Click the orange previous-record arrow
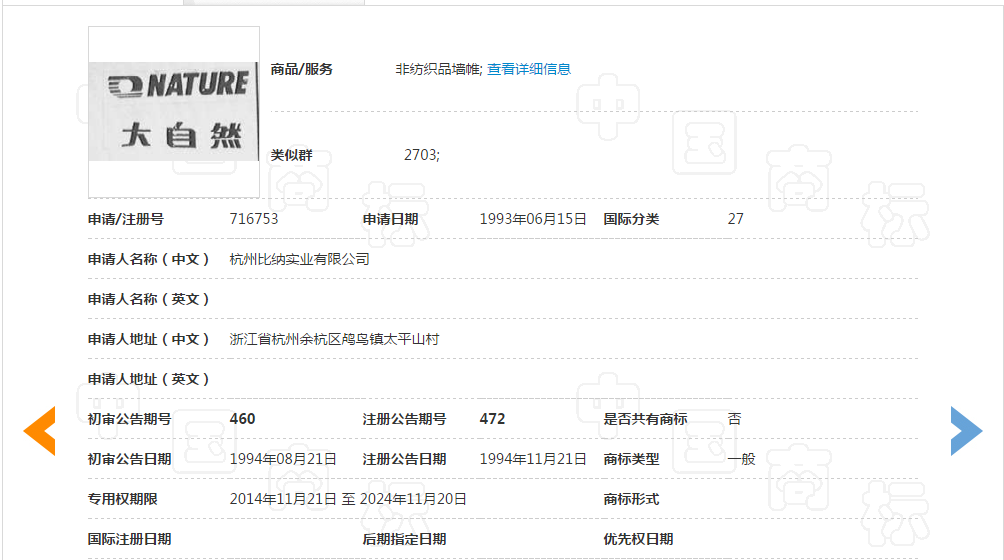This screenshot has width=1004, height=560. click(40, 431)
